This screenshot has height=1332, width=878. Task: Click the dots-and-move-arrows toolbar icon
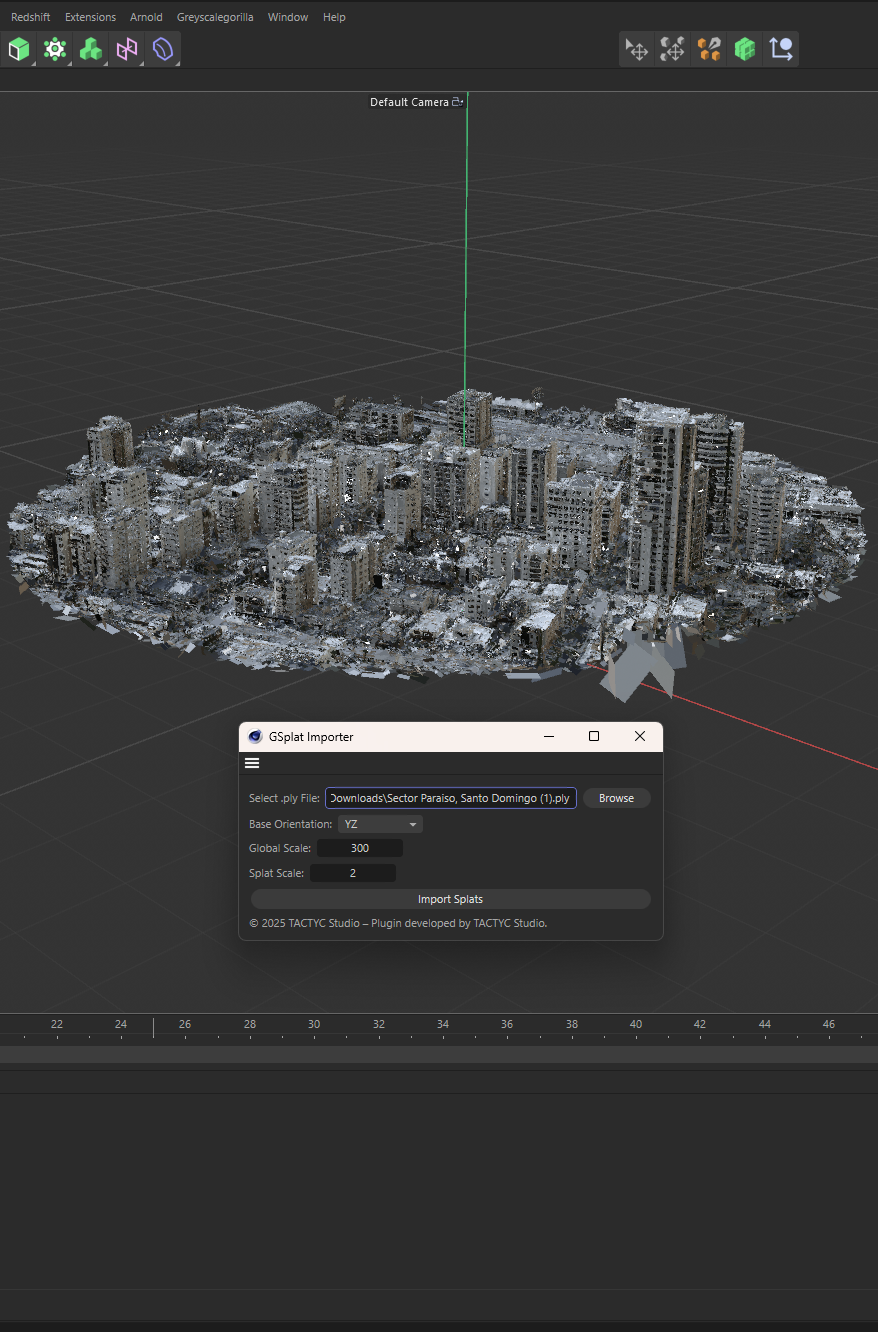click(673, 49)
